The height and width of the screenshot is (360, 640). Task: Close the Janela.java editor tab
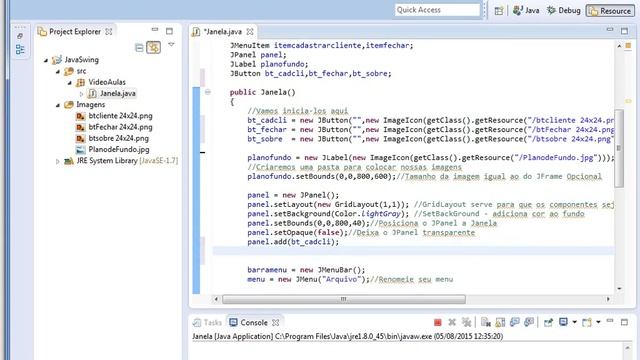click(x=250, y=31)
